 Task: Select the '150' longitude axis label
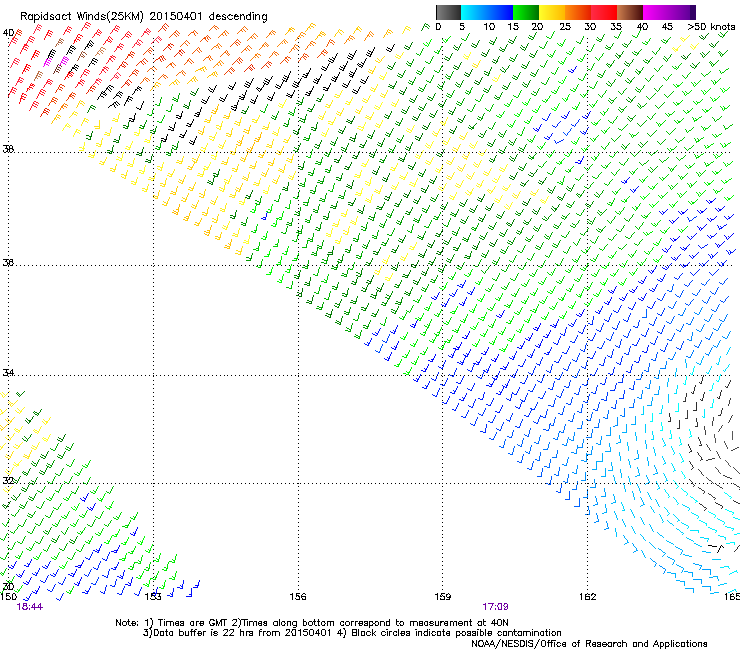click(x=8, y=597)
